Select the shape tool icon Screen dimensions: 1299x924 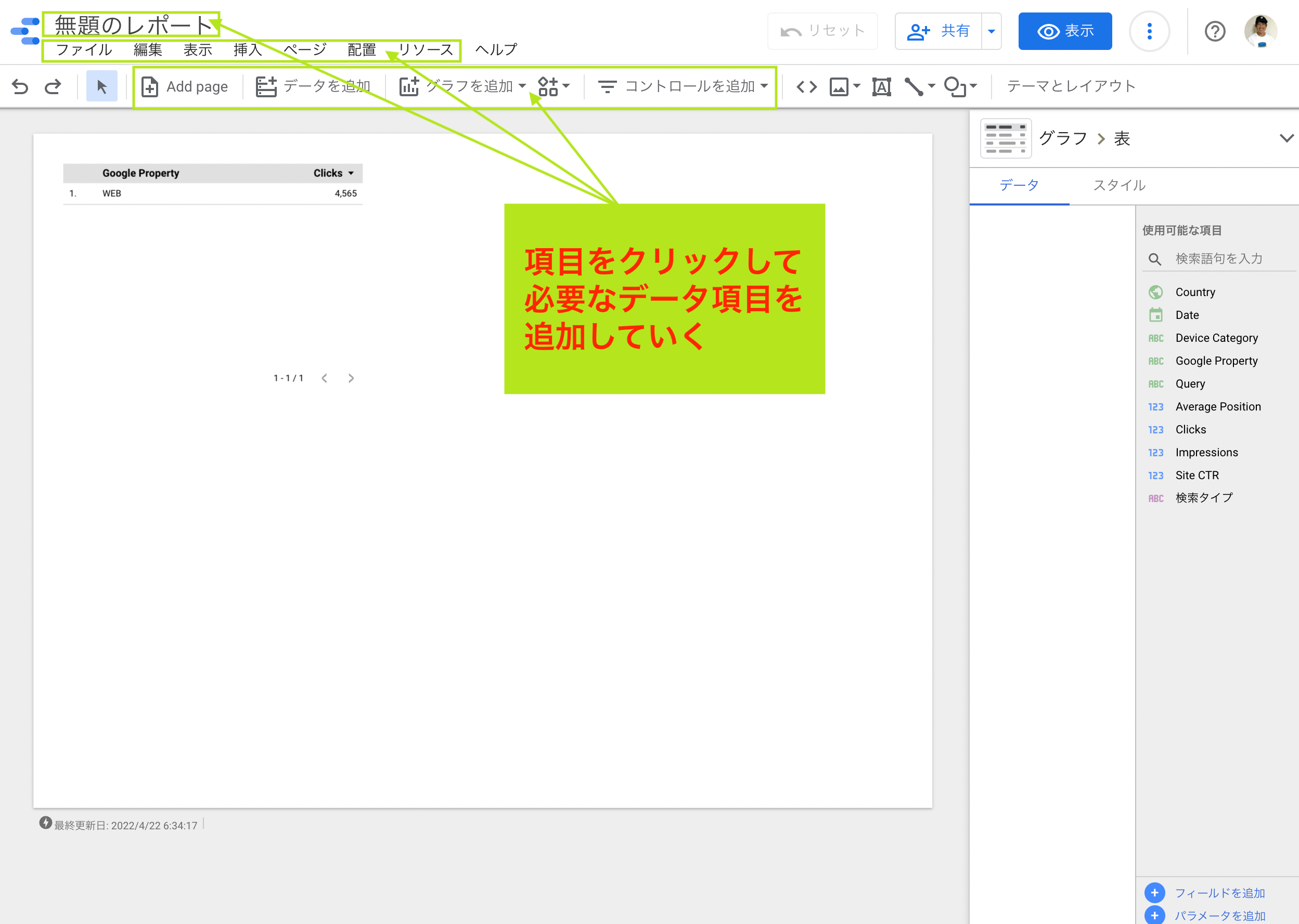pos(954,86)
